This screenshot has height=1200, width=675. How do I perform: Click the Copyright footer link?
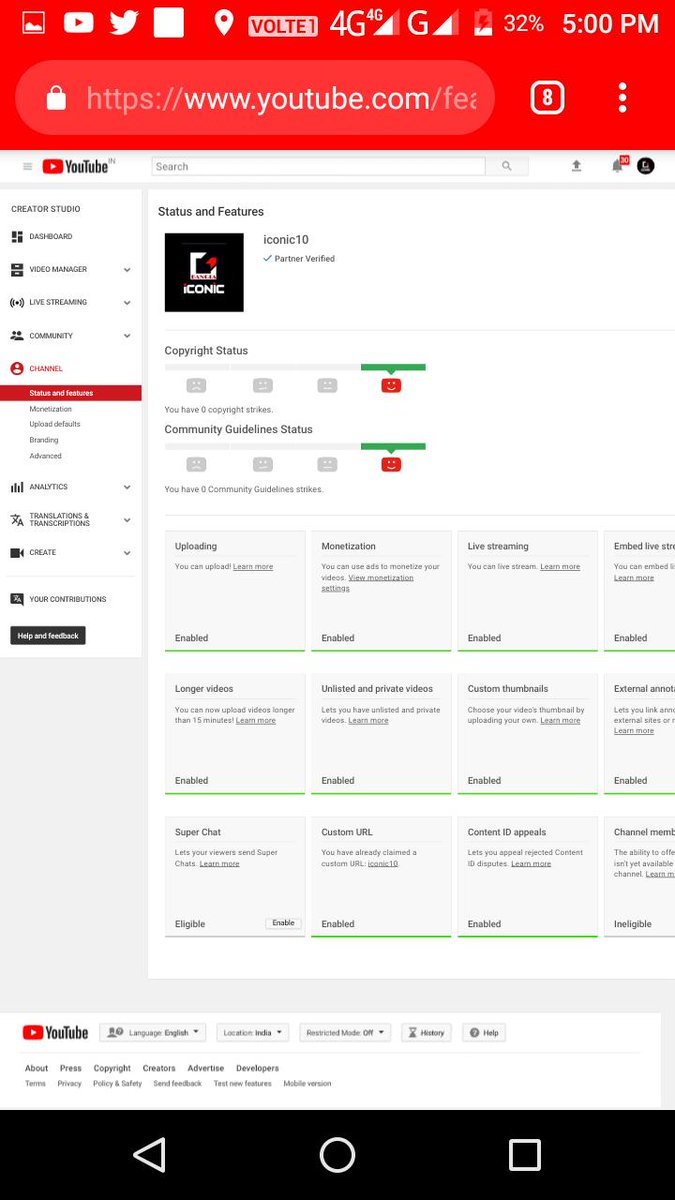[x=112, y=1068]
